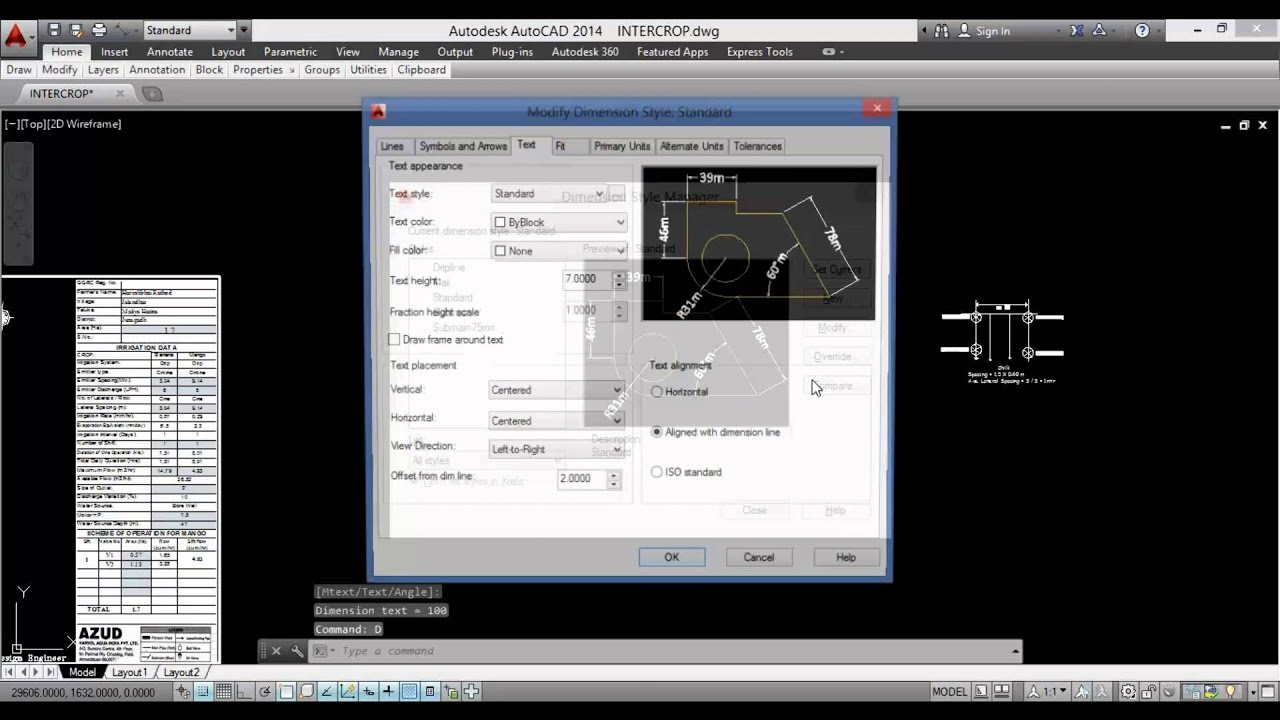The width and height of the screenshot is (1280, 720).
Task: Switch to the Alternate Units tab
Action: coord(691,146)
